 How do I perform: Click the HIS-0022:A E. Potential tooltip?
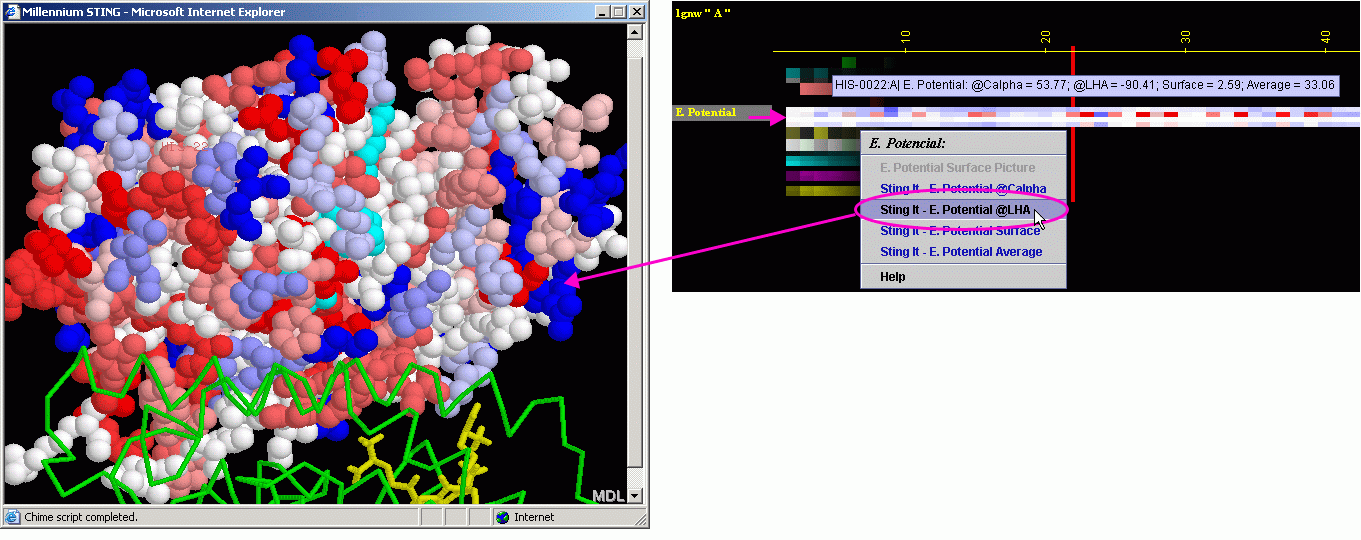tap(1085, 85)
